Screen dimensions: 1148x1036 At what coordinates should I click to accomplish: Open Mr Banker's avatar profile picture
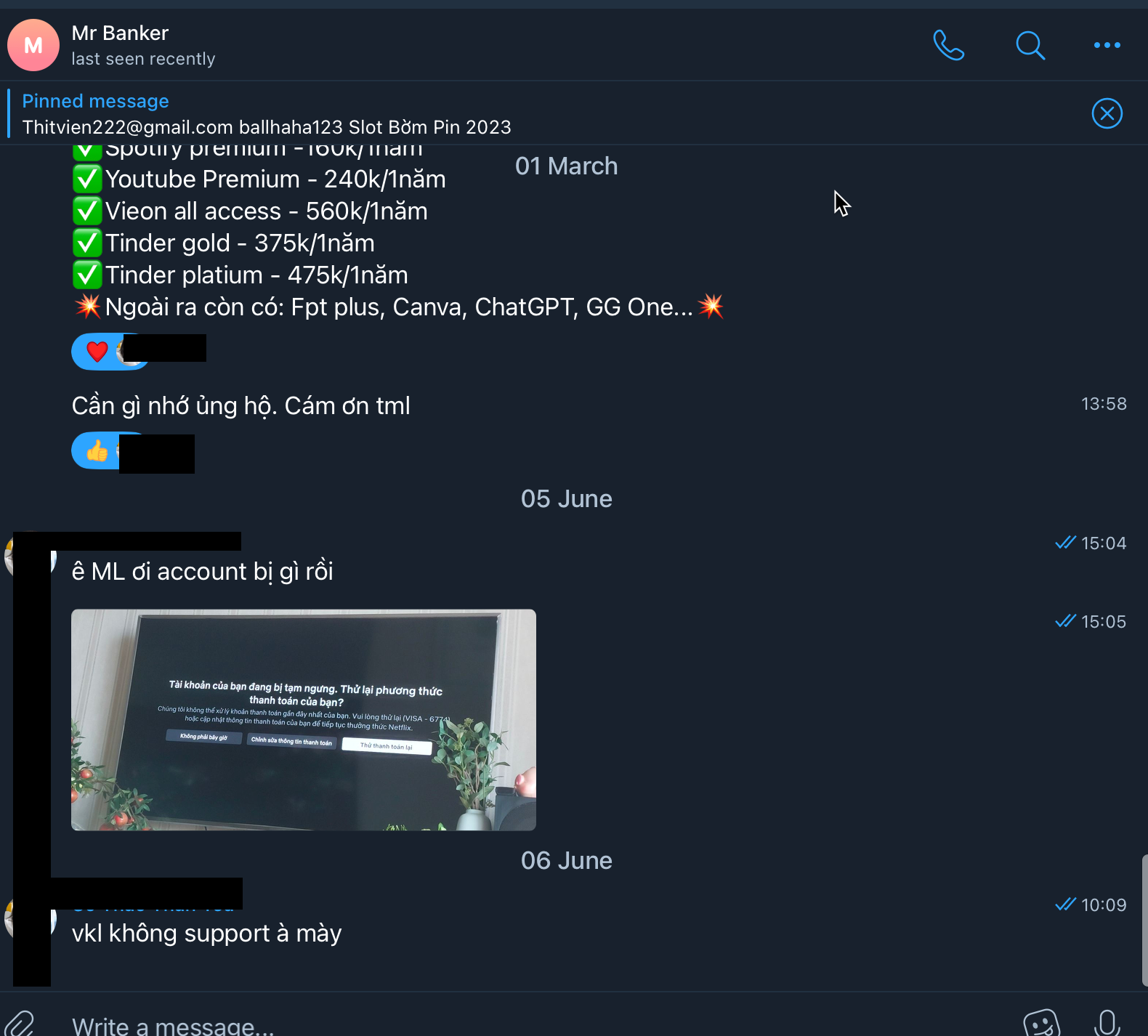click(33, 45)
